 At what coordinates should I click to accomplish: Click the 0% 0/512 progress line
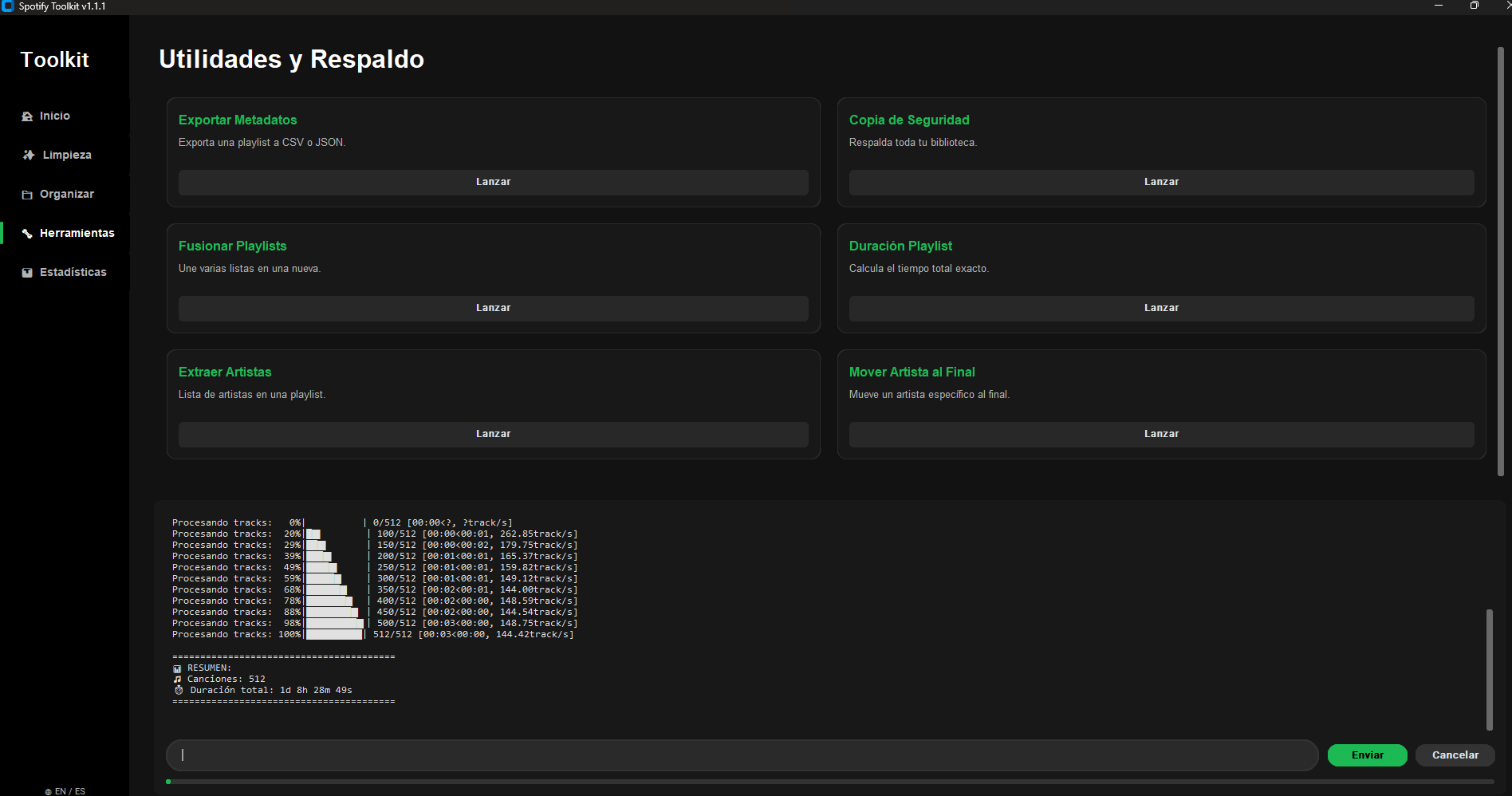[x=342, y=523]
